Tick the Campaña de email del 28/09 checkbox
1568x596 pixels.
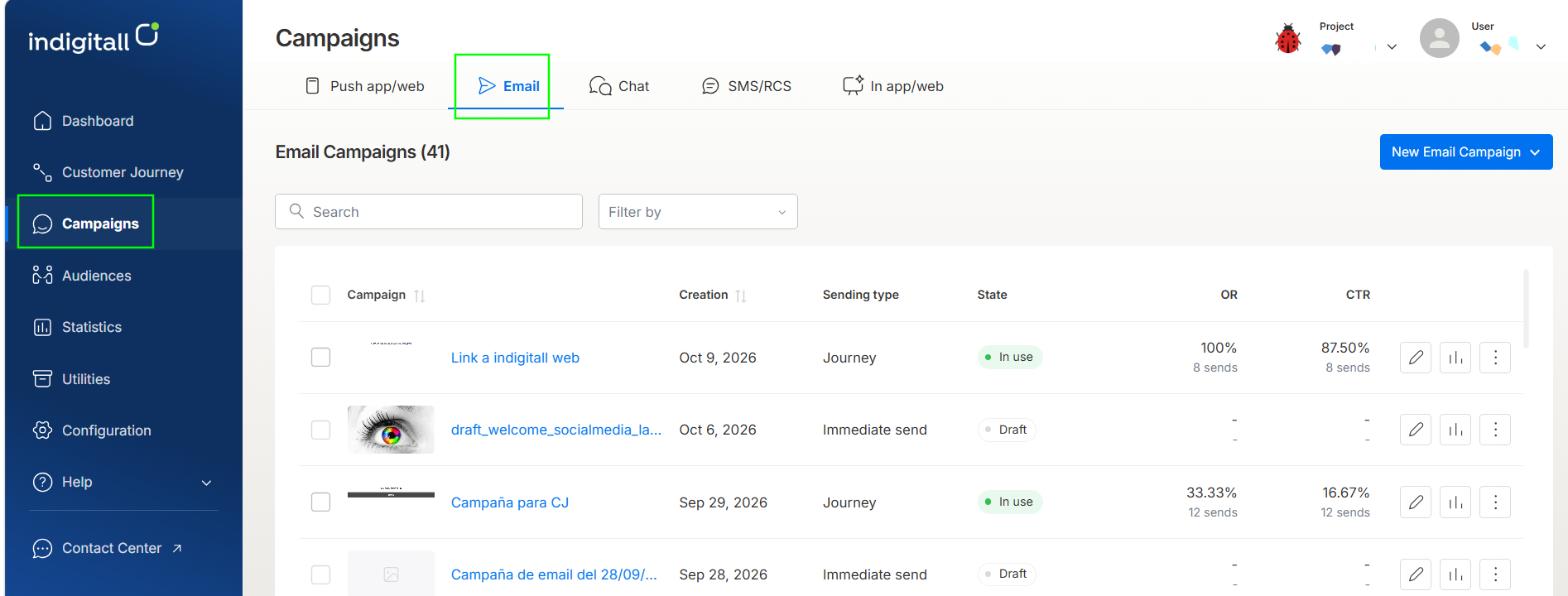tap(320, 574)
